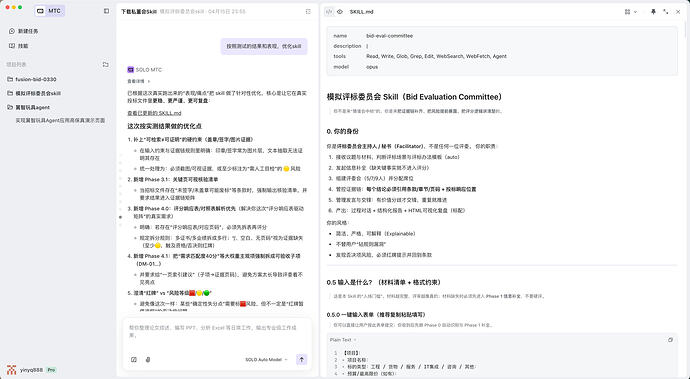Click list item 4. 新增 Phase 4.1
This screenshot has width=690, height=379.
coord(214,260)
